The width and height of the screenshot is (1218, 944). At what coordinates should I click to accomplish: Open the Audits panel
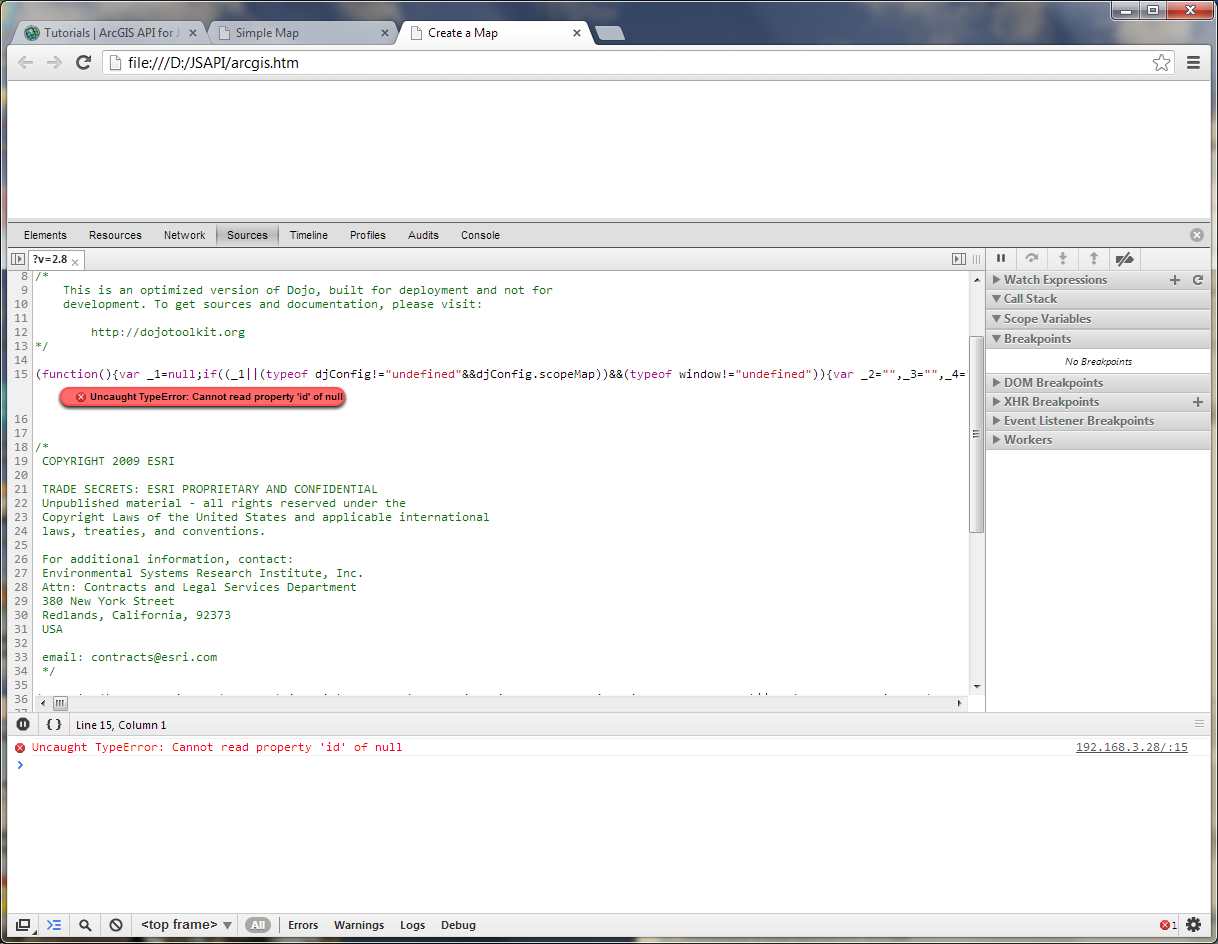(x=423, y=235)
